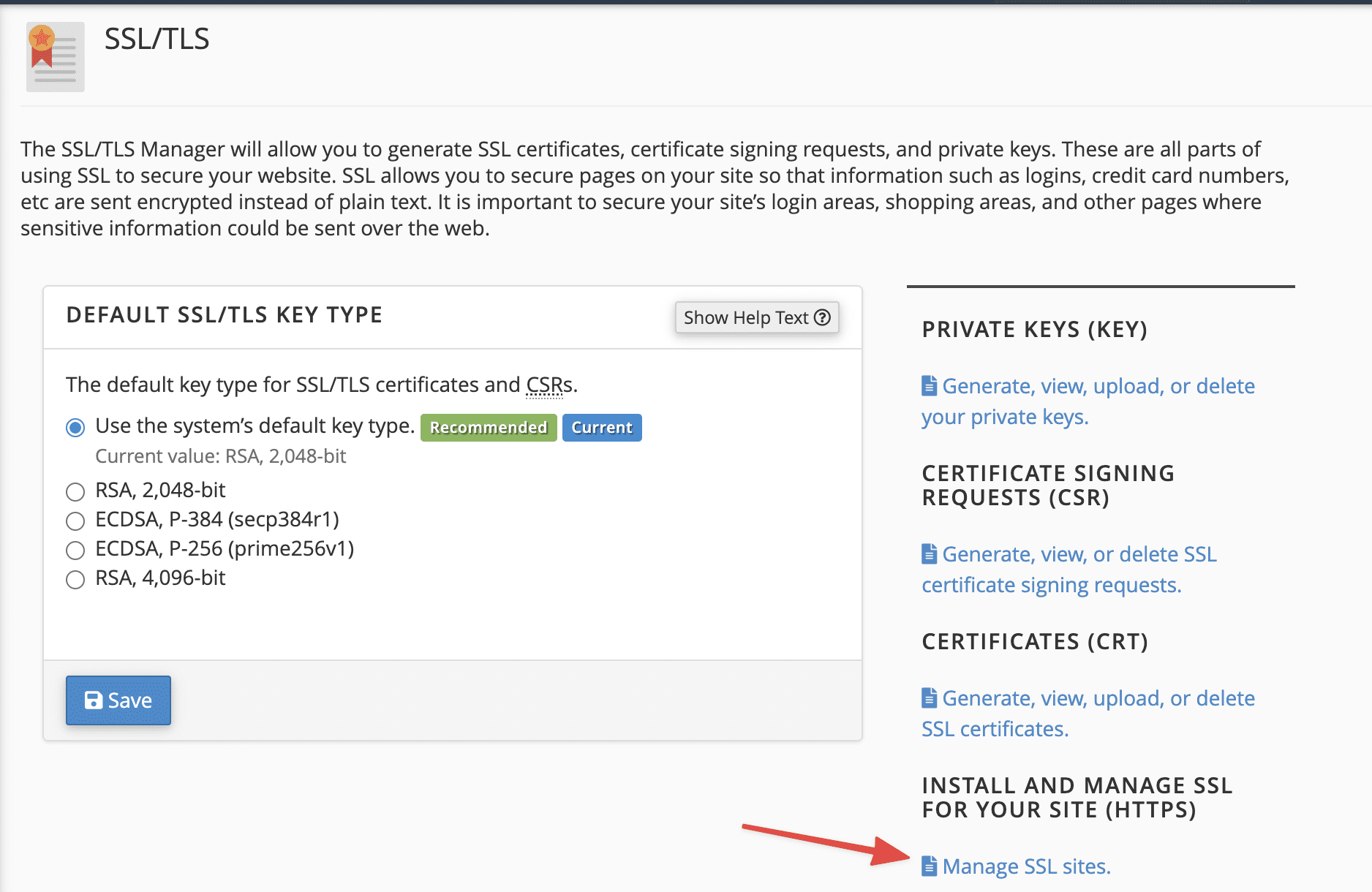The image size is (1372, 892).
Task: Select ECDSA, P-384 (secp384r1) key type
Action: 75,521
